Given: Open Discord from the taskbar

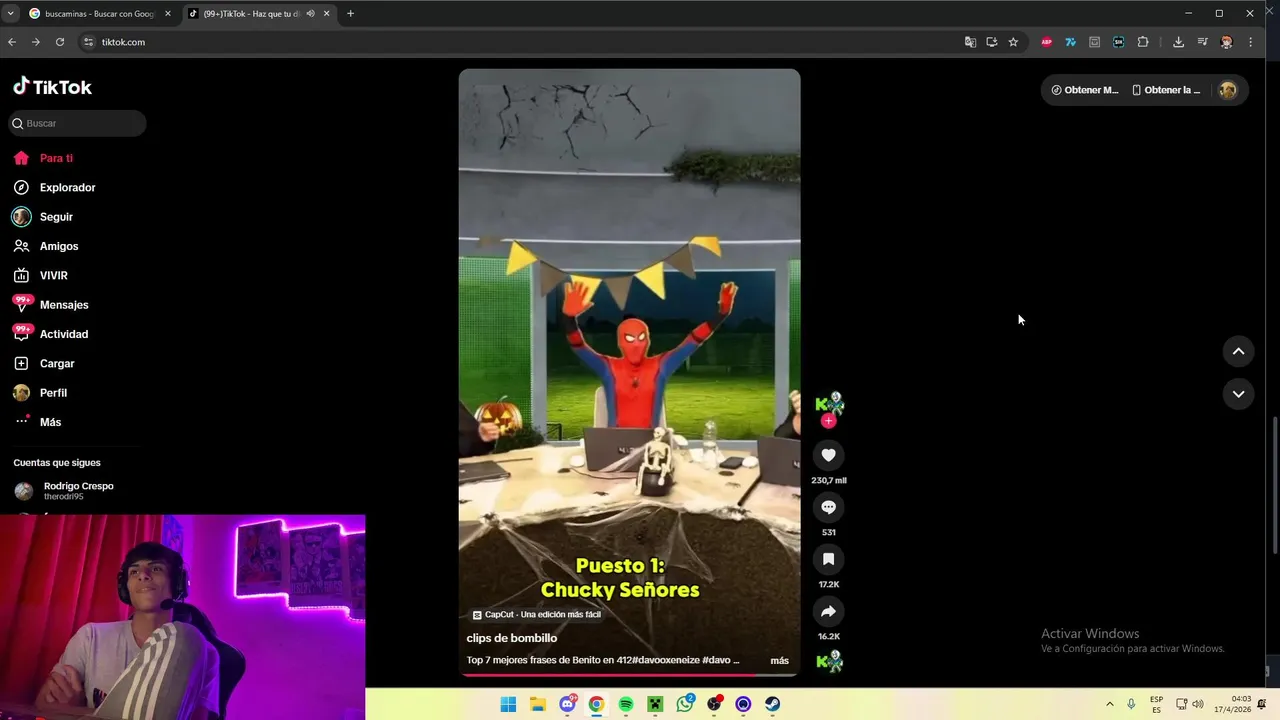Looking at the screenshot, I should coord(567,704).
